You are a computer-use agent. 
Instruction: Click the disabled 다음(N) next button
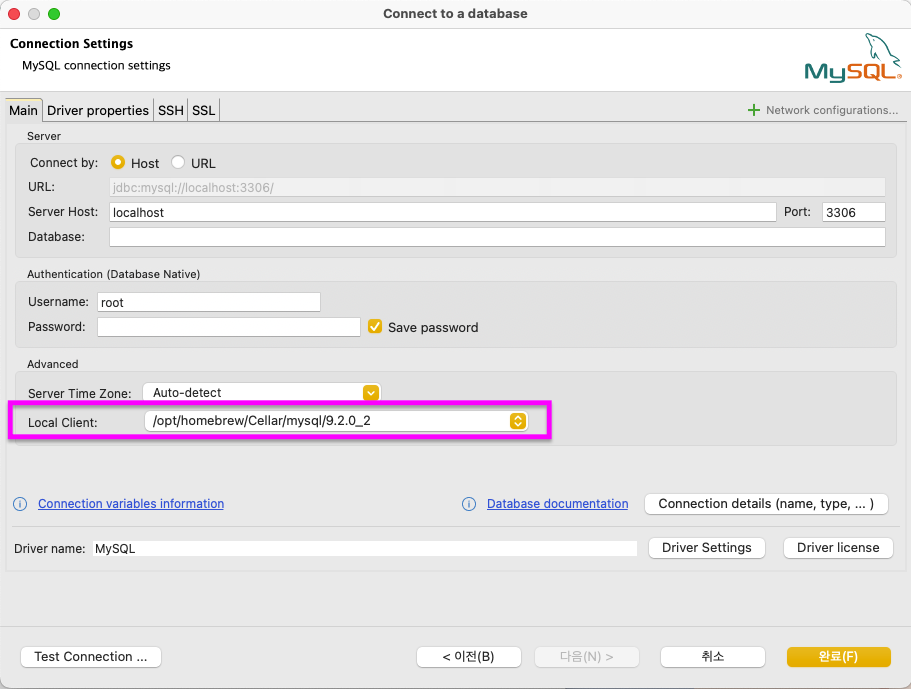[586, 656]
